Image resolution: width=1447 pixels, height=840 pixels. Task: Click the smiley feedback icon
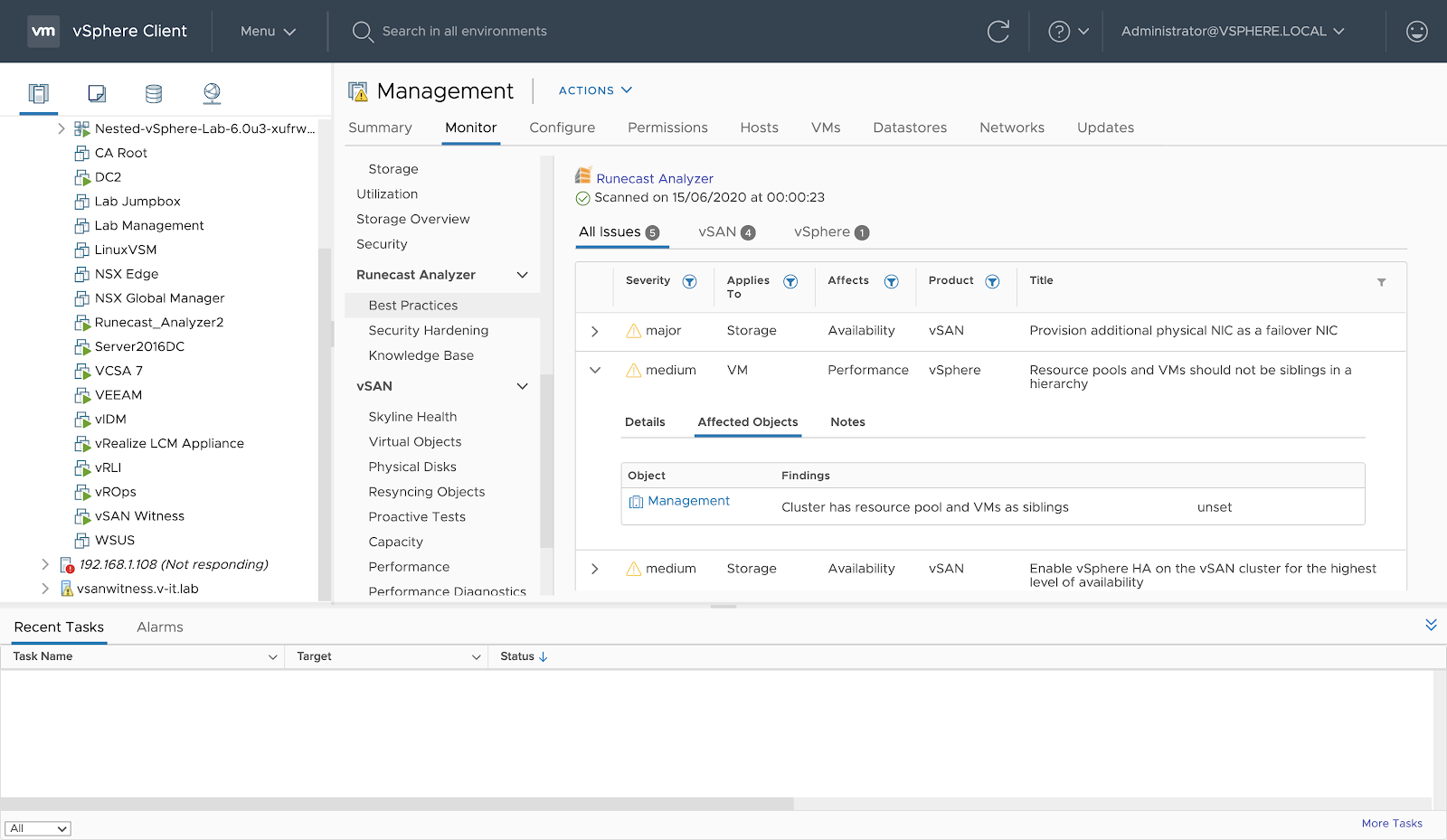(x=1416, y=32)
